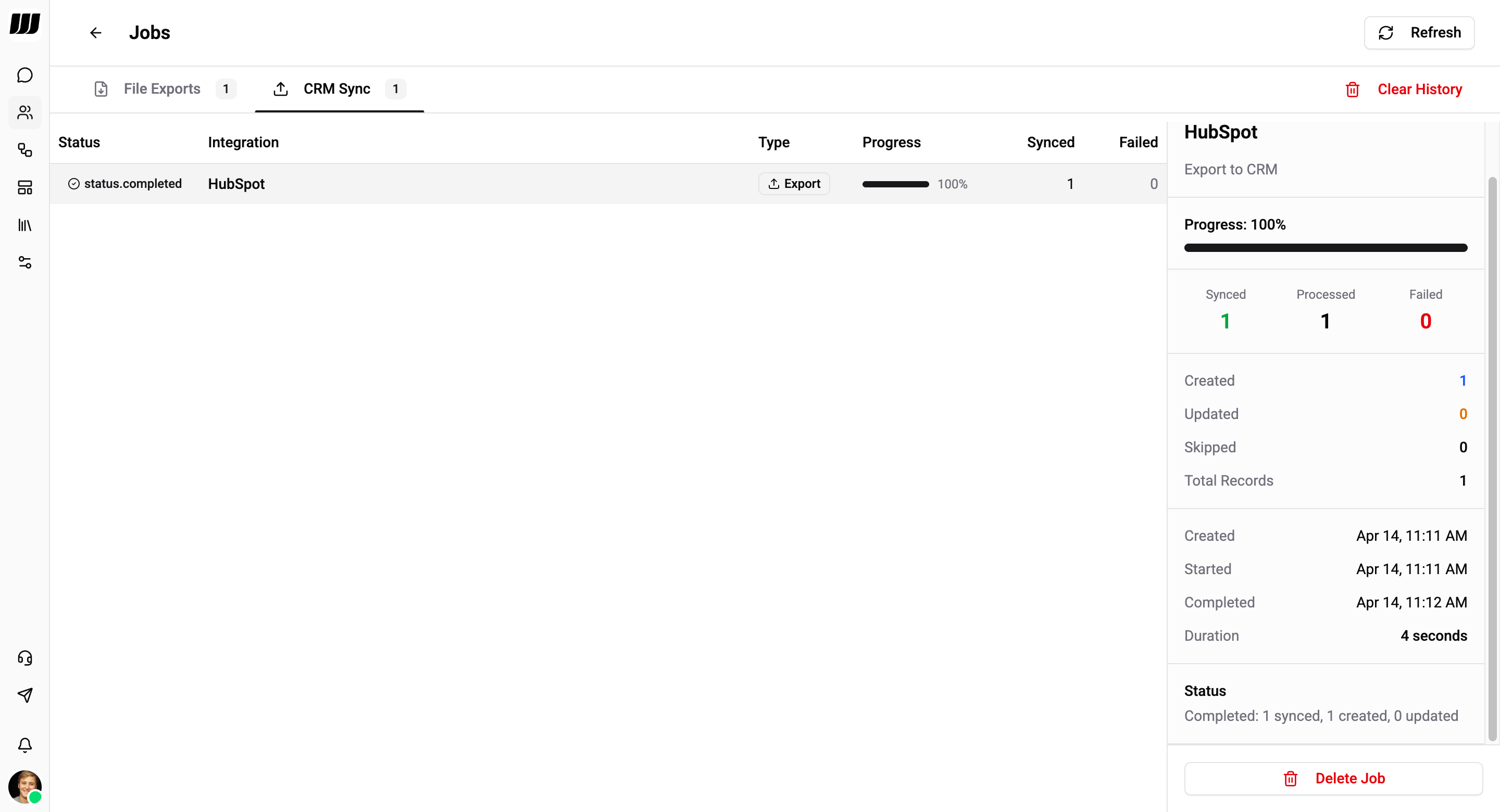Click the 100% progress bar in HubSpot panel

pos(1326,248)
